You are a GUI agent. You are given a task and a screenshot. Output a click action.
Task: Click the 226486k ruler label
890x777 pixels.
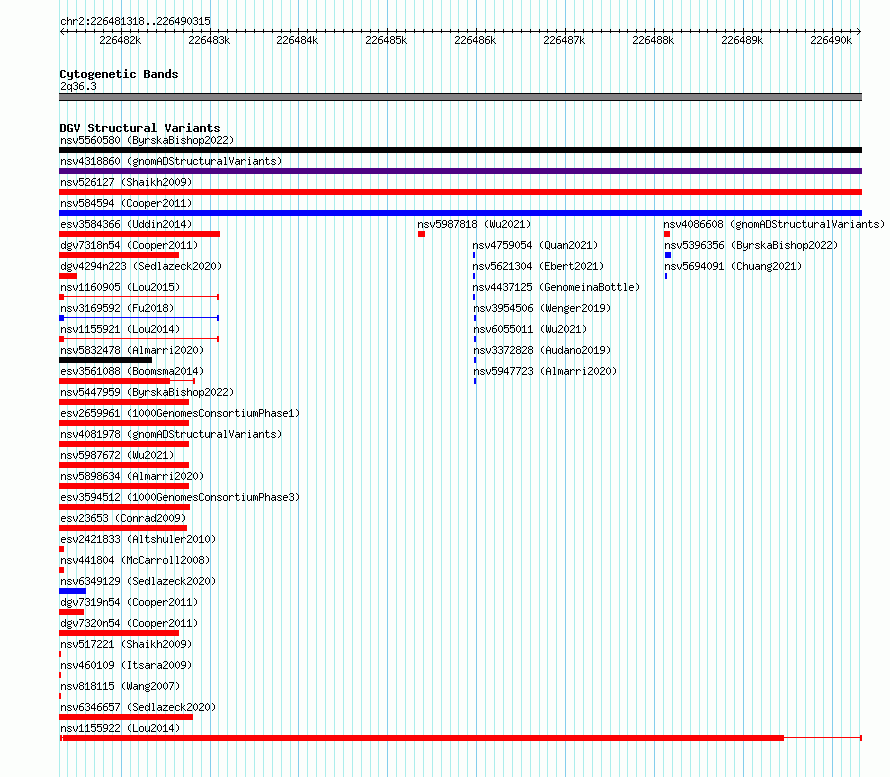tap(475, 40)
